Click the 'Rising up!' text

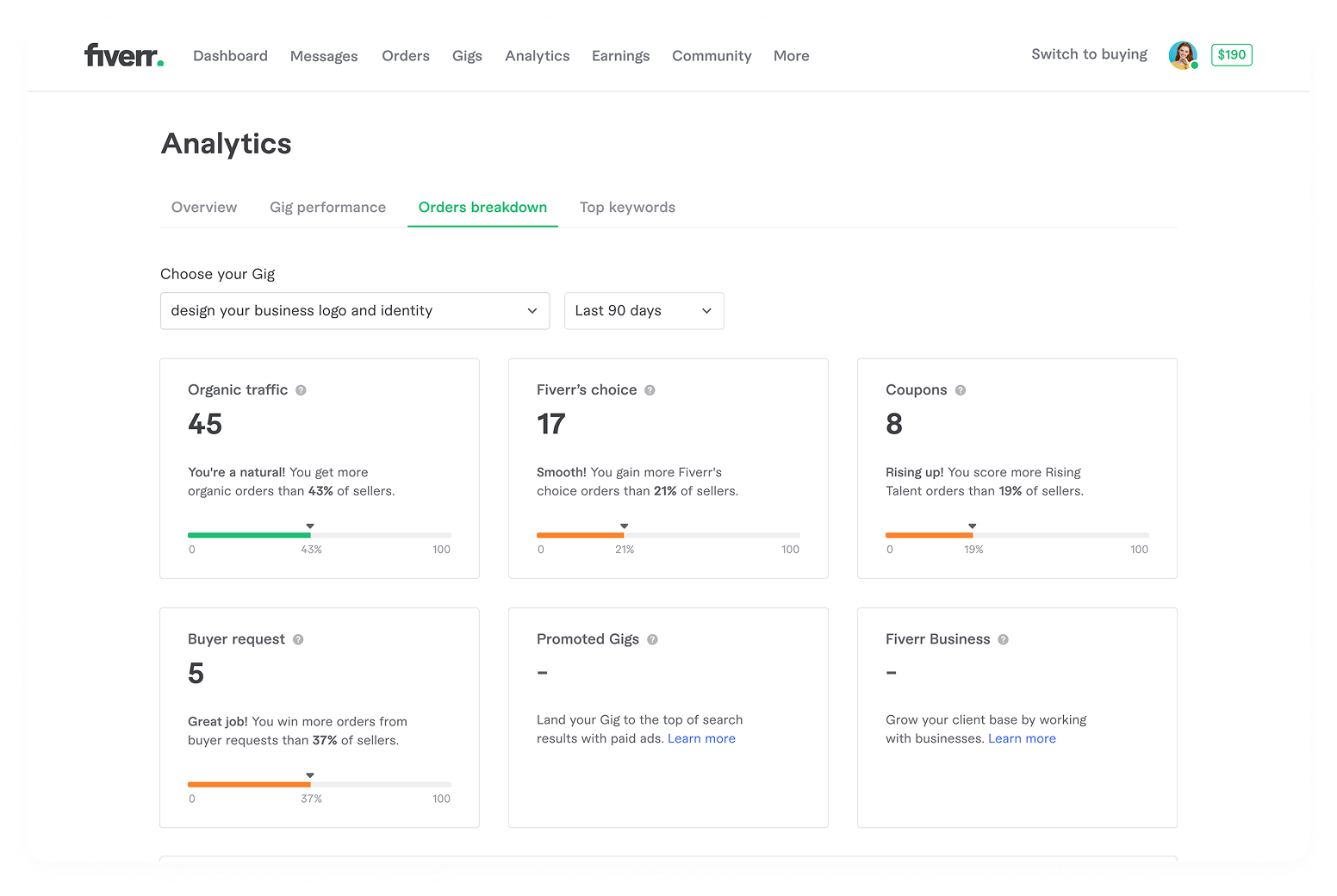(x=915, y=472)
